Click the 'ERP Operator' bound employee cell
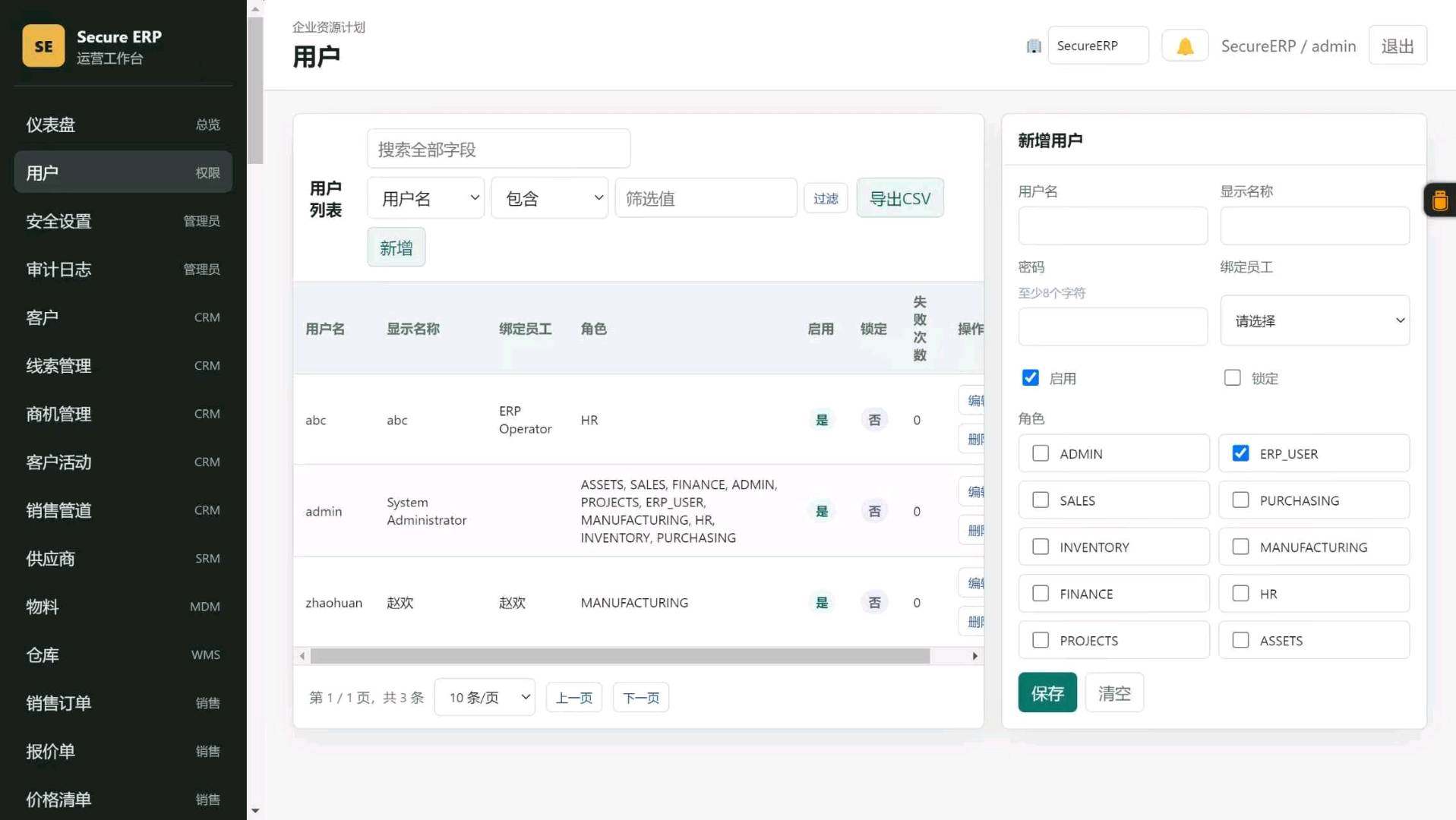The image size is (1456, 820). (x=525, y=420)
